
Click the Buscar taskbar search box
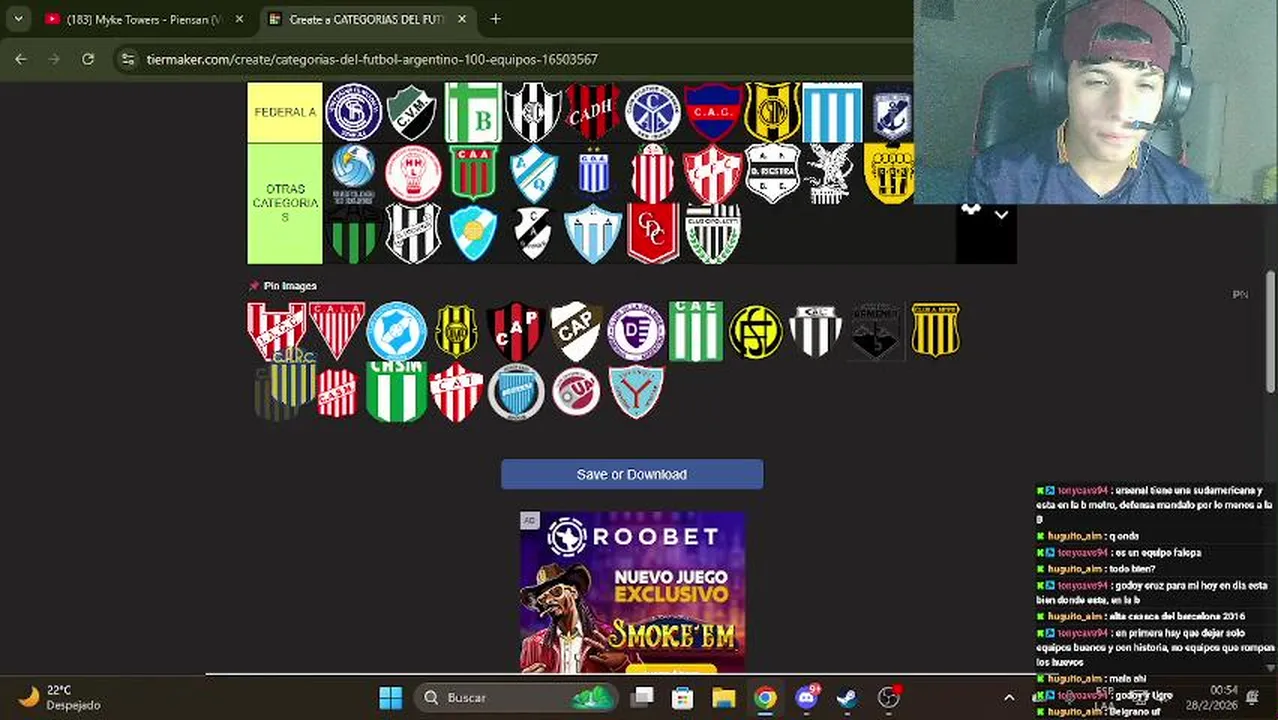tap(517, 697)
